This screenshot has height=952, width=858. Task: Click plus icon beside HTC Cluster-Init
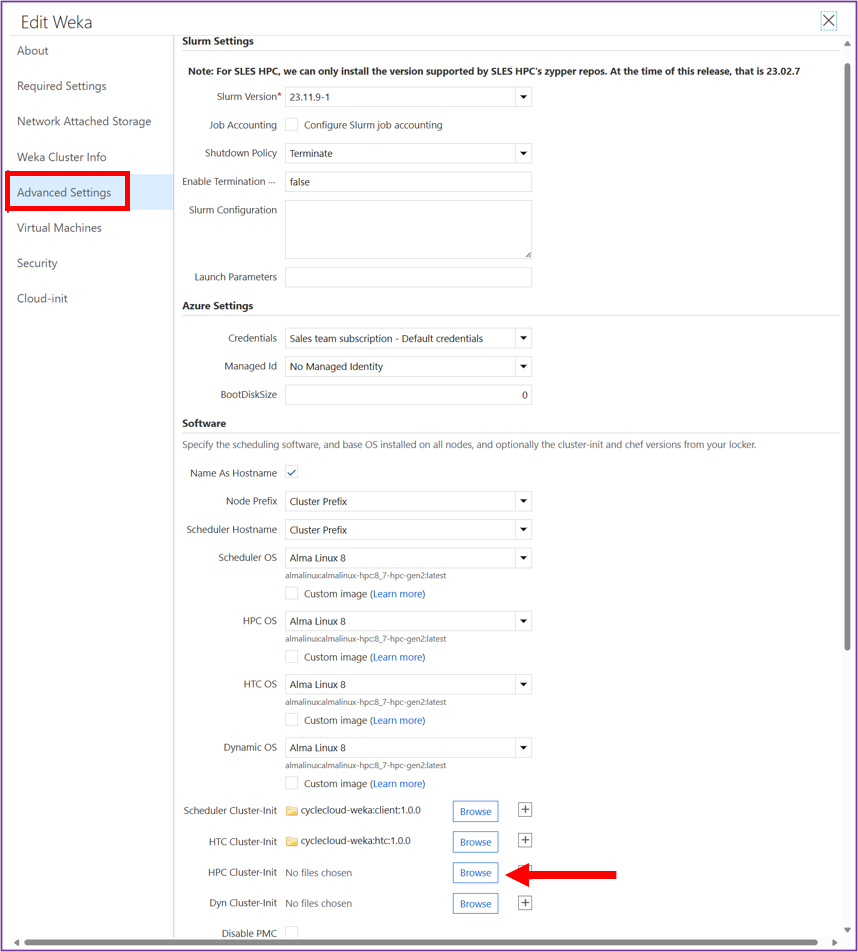pyautogui.click(x=525, y=841)
